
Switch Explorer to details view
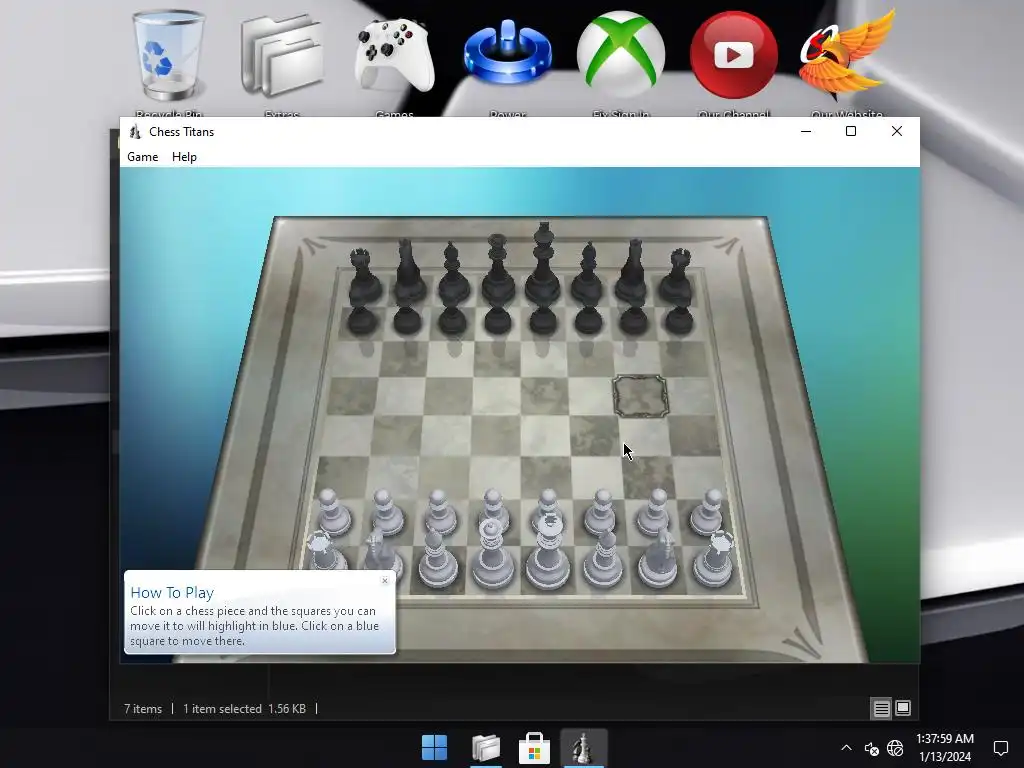click(x=881, y=709)
